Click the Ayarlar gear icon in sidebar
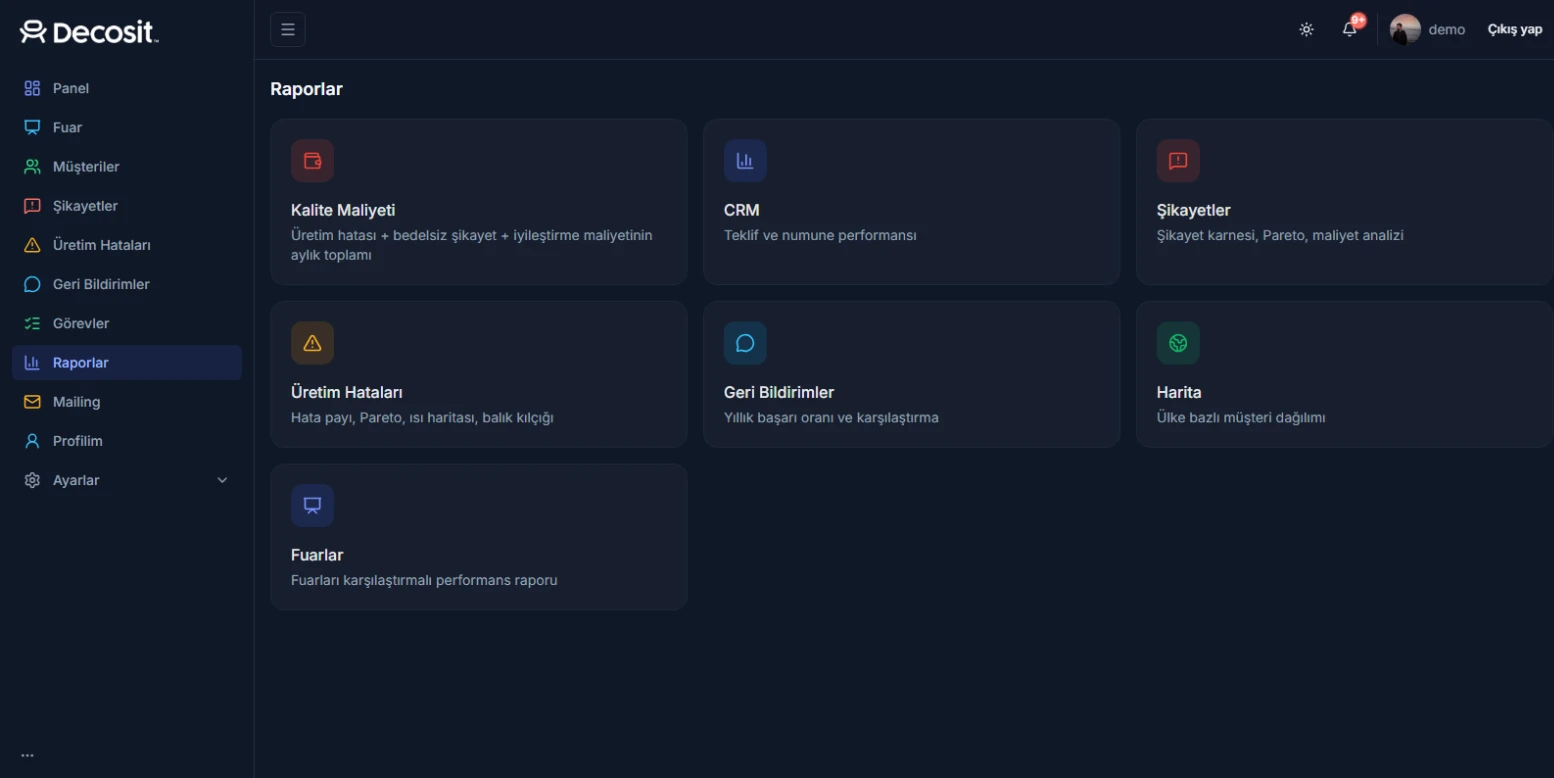 [32, 480]
